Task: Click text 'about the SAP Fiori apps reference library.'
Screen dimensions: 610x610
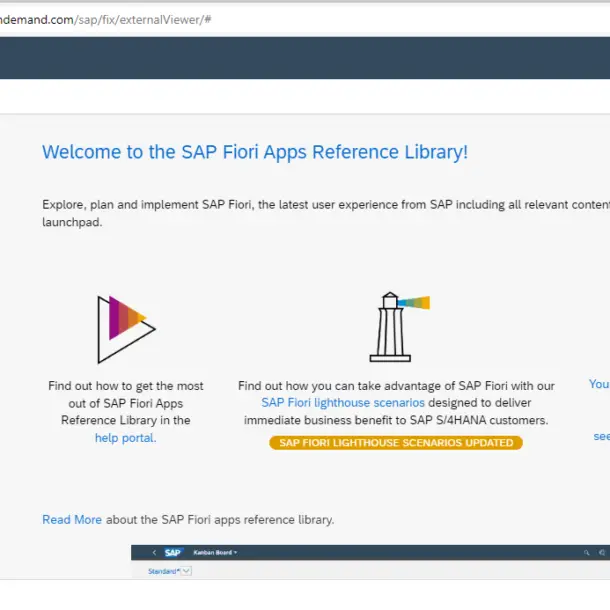Action: 220,520
